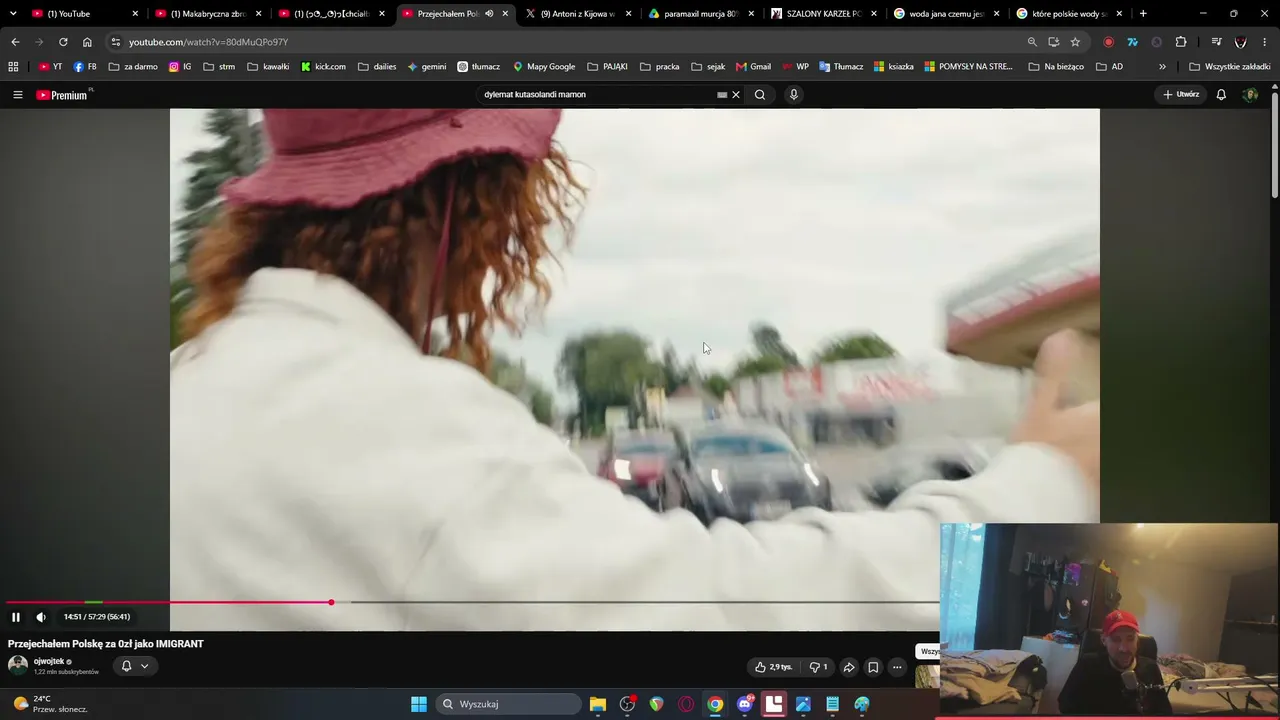The image size is (1280, 720).
Task: Mute the tab playing audio
Action: point(489,14)
